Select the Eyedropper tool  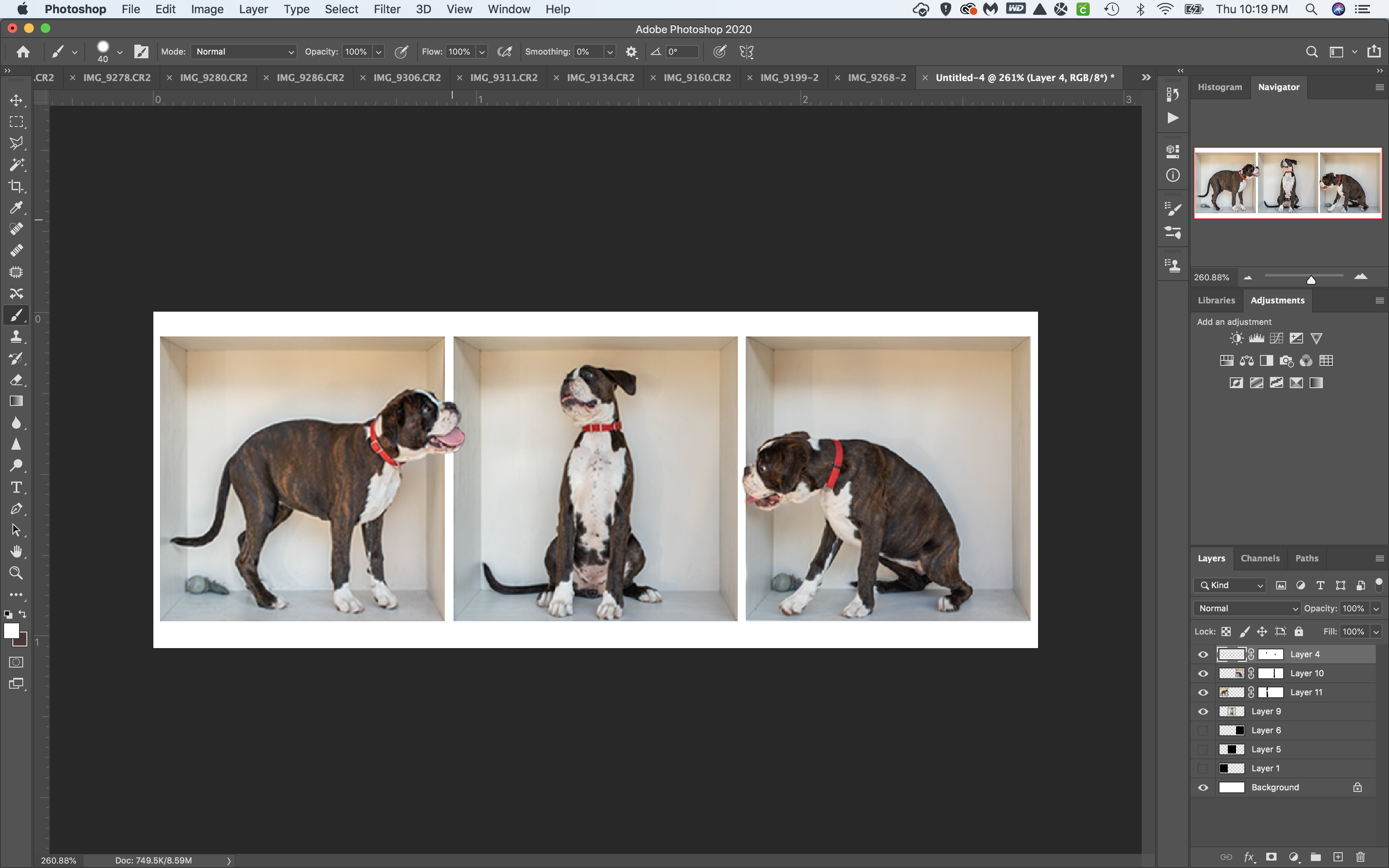click(x=16, y=207)
